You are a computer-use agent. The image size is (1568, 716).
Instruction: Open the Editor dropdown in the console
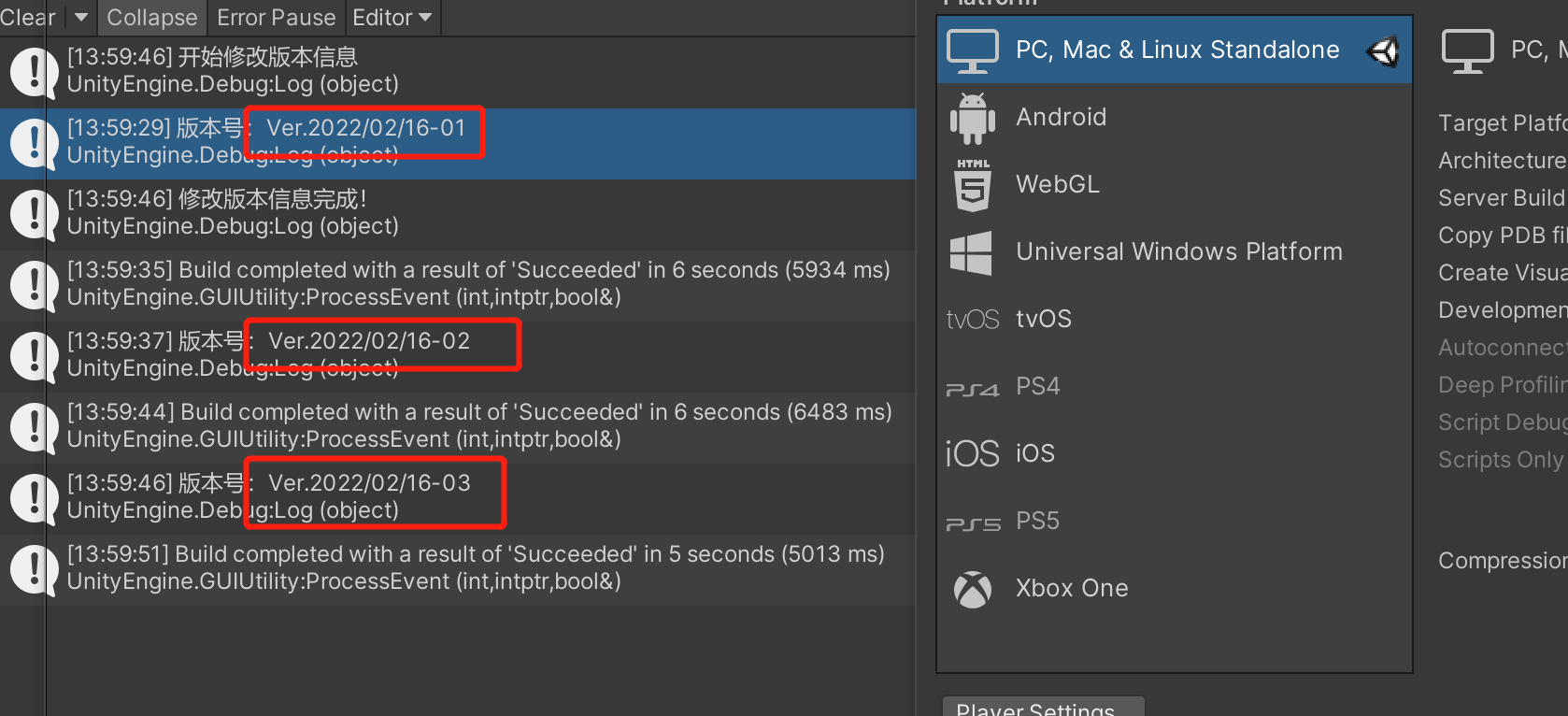tap(392, 17)
